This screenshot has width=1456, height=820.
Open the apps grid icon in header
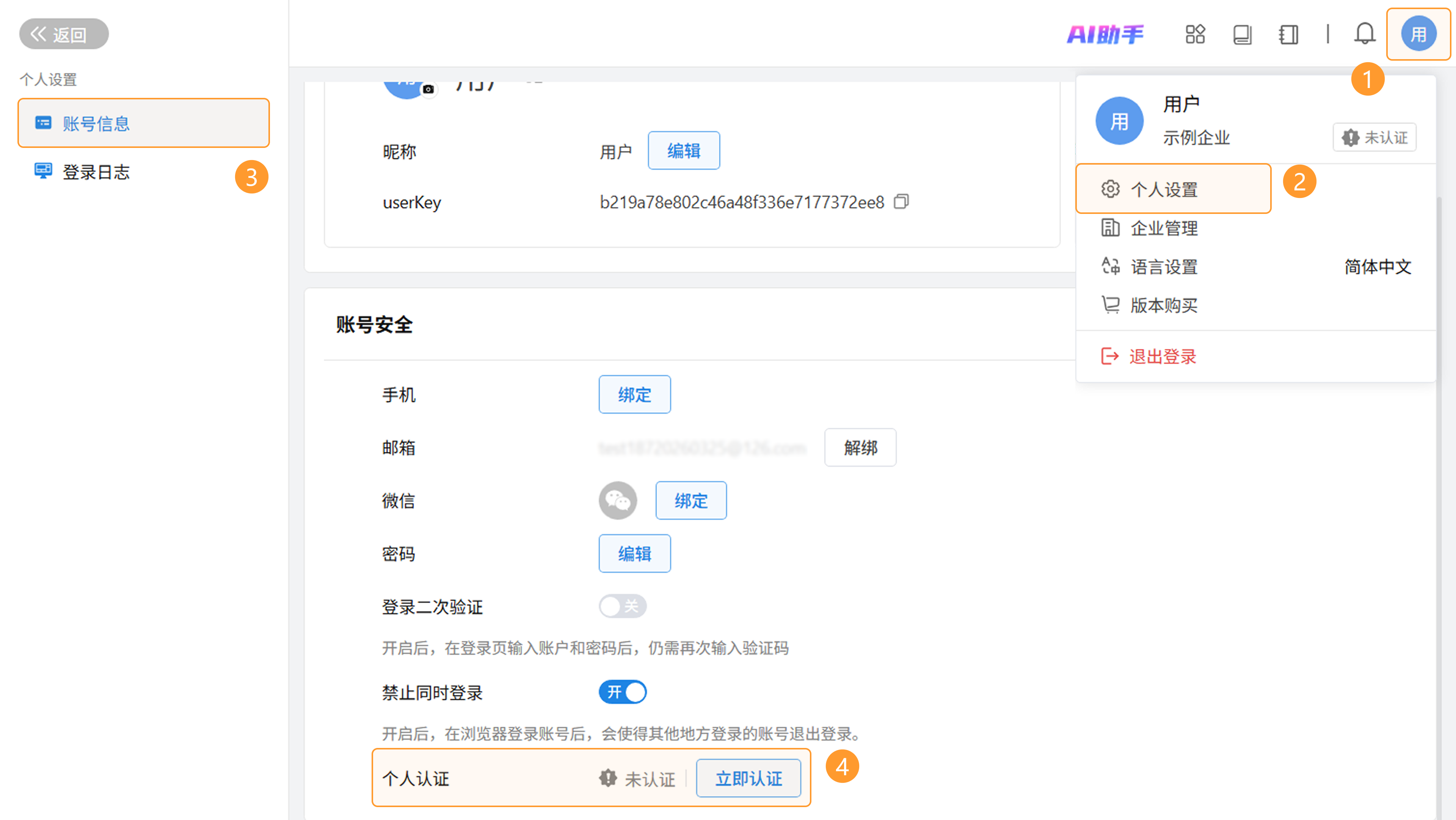pyautogui.click(x=1195, y=34)
